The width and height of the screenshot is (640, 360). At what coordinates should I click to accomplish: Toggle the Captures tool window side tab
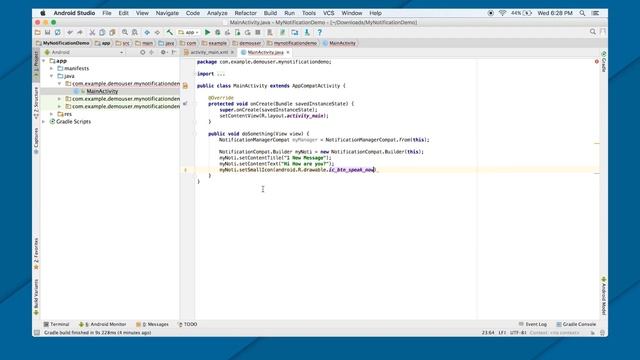36,141
